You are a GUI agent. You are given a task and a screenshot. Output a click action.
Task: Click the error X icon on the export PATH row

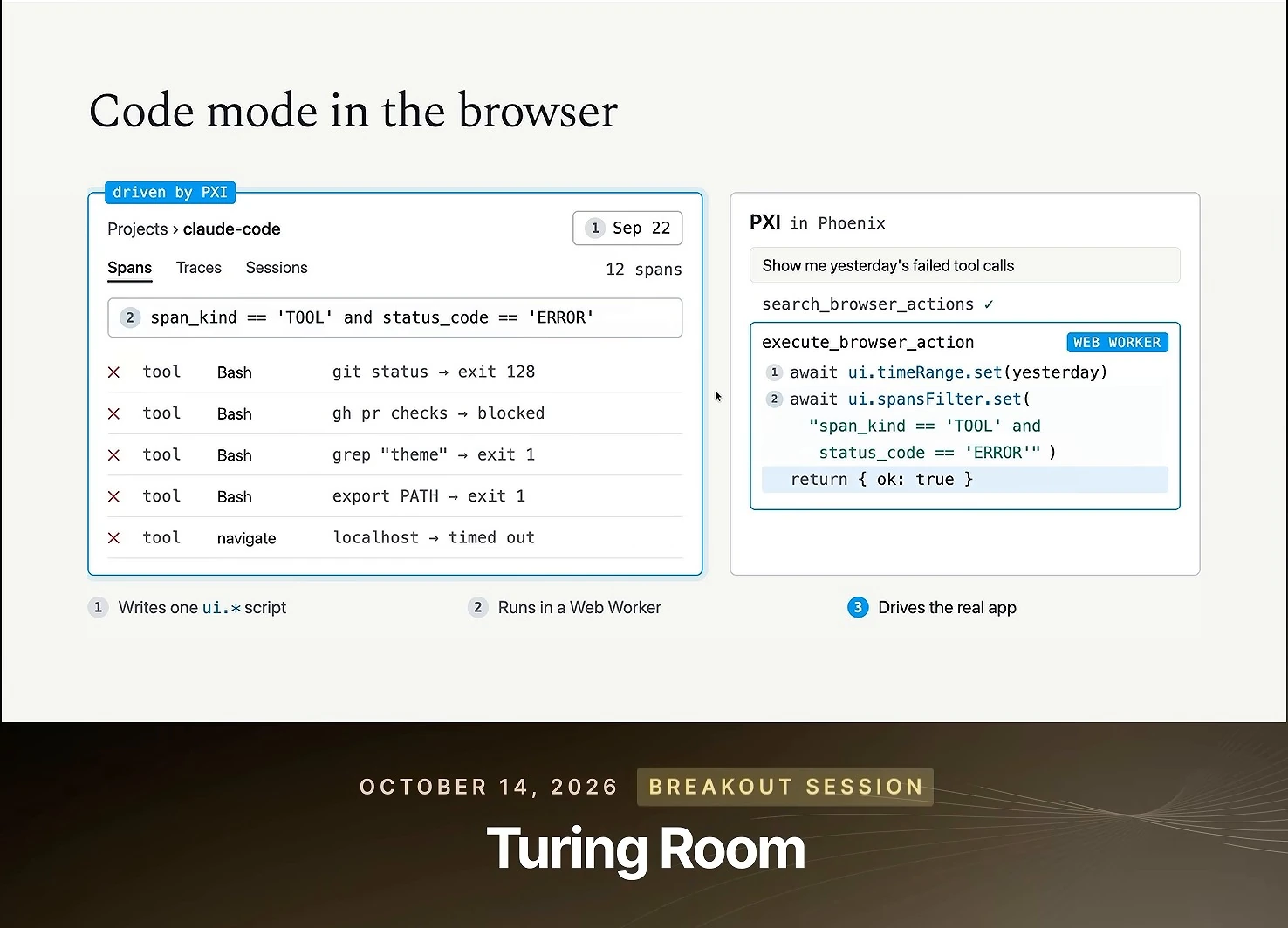click(113, 496)
